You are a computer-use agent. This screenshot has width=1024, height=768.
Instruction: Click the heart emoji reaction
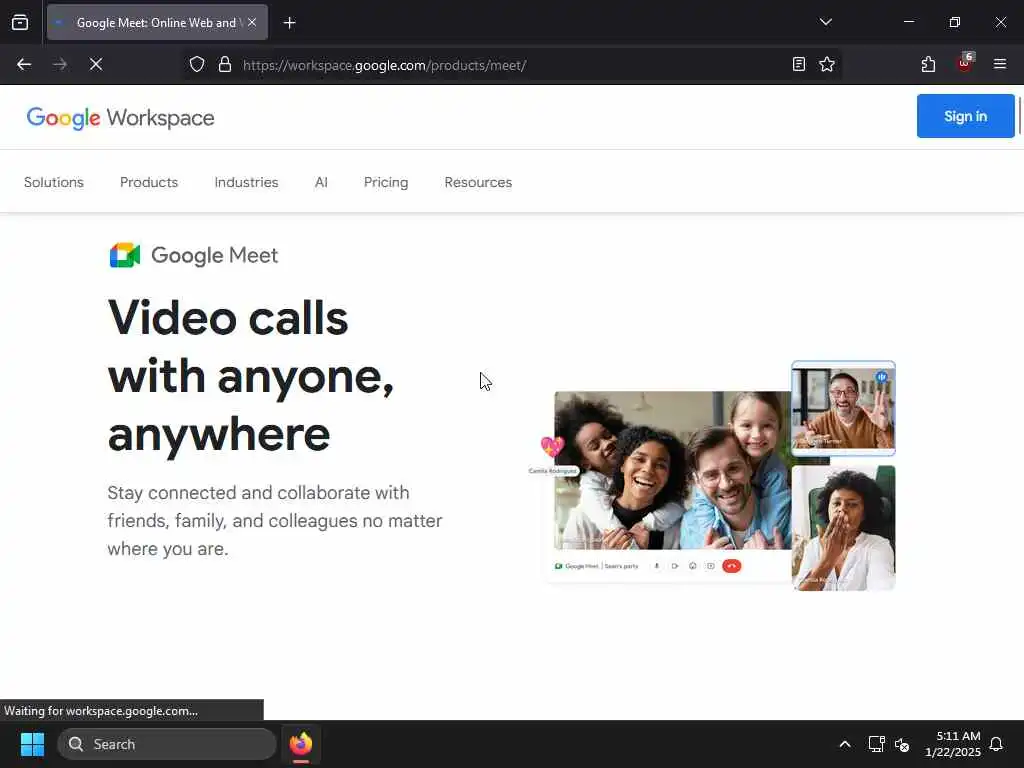[x=552, y=446]
